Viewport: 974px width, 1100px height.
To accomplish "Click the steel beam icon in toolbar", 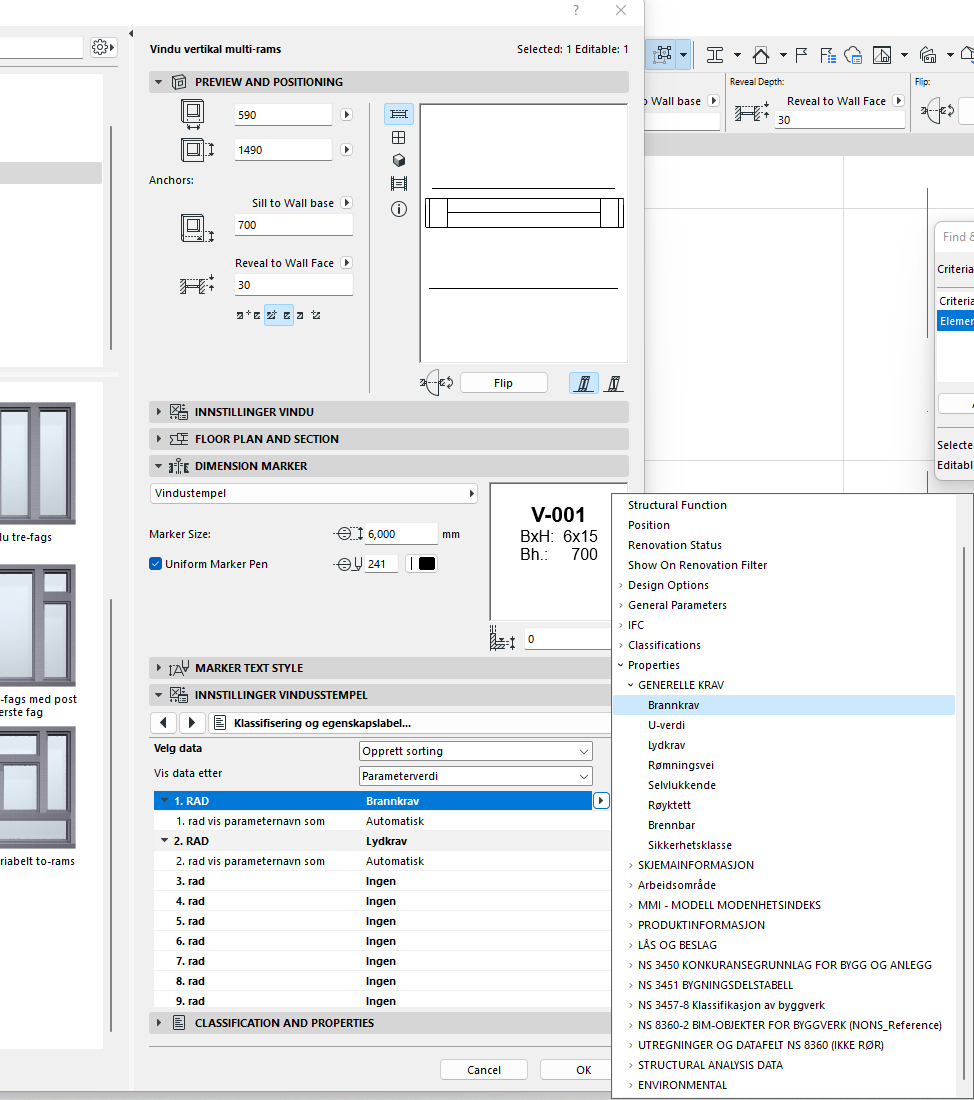I will click(715, 54).
